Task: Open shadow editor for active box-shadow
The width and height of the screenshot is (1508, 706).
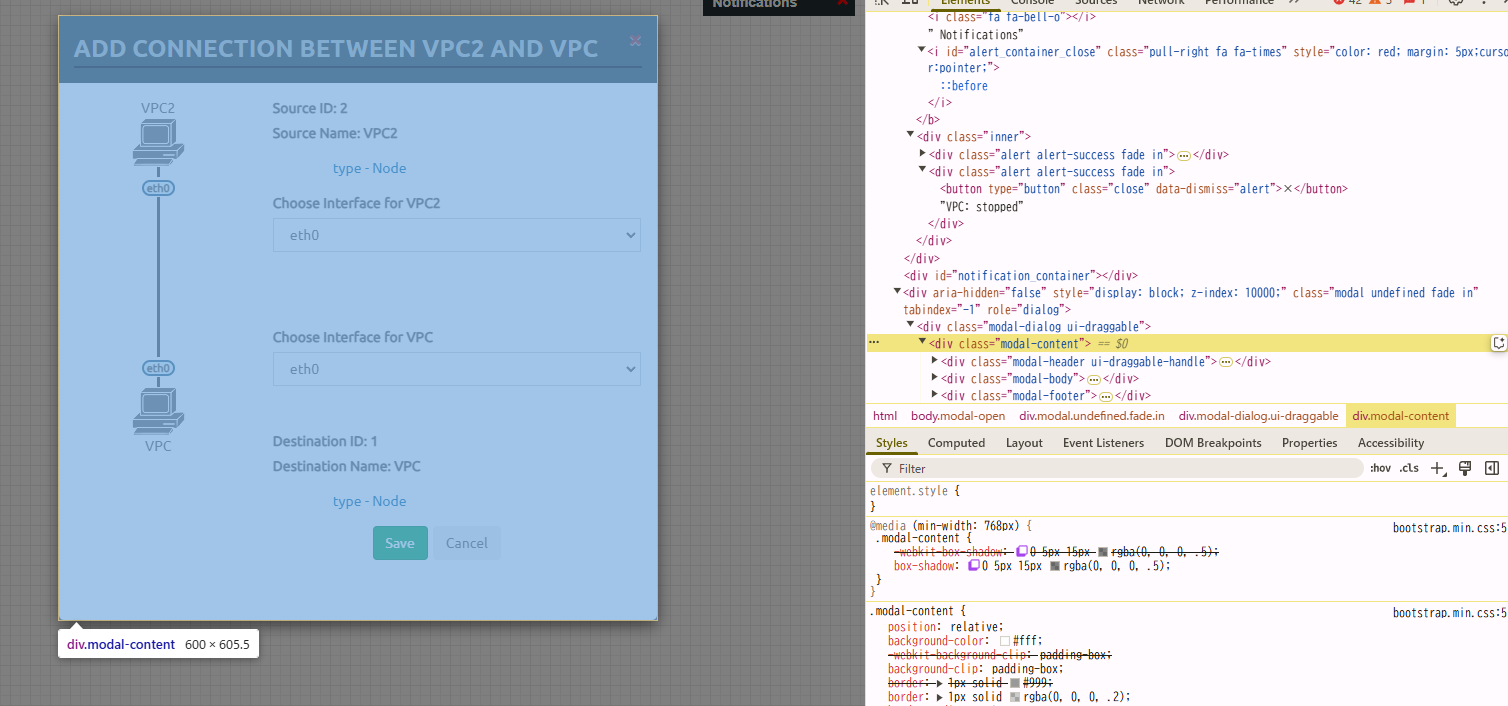Action: click(974, 565)
